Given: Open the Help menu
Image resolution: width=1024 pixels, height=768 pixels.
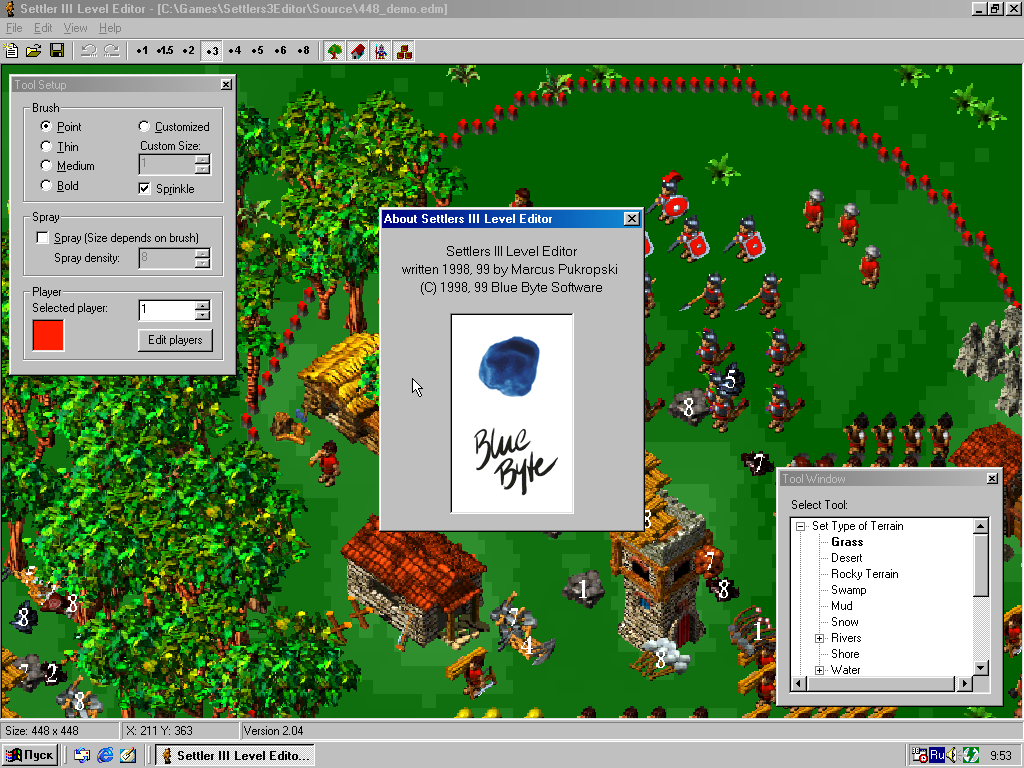Looking at the screenshot, I should [110, 28].
